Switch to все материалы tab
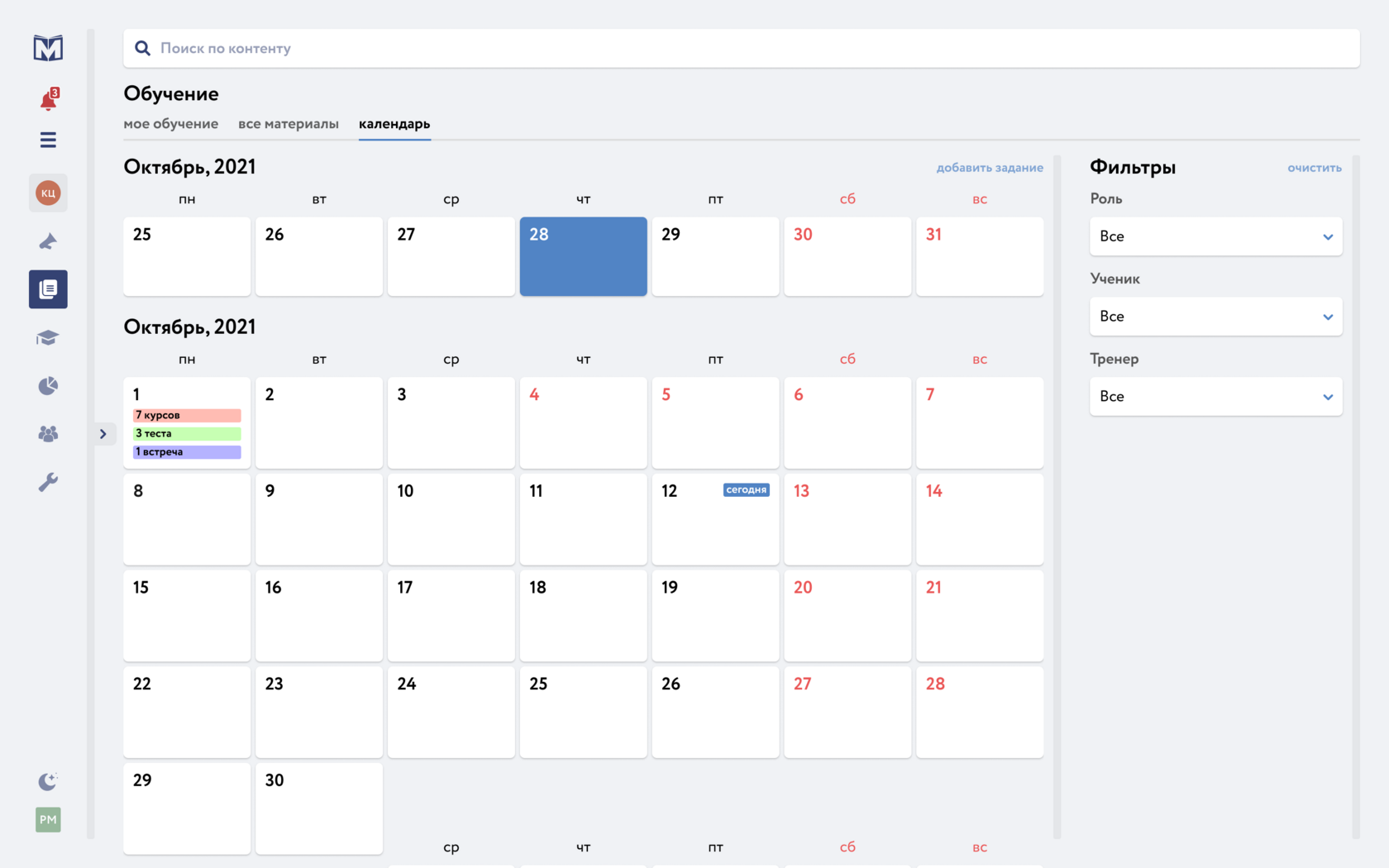The height and width of the screenshot is (868, 1389). (x=289, y=124)
